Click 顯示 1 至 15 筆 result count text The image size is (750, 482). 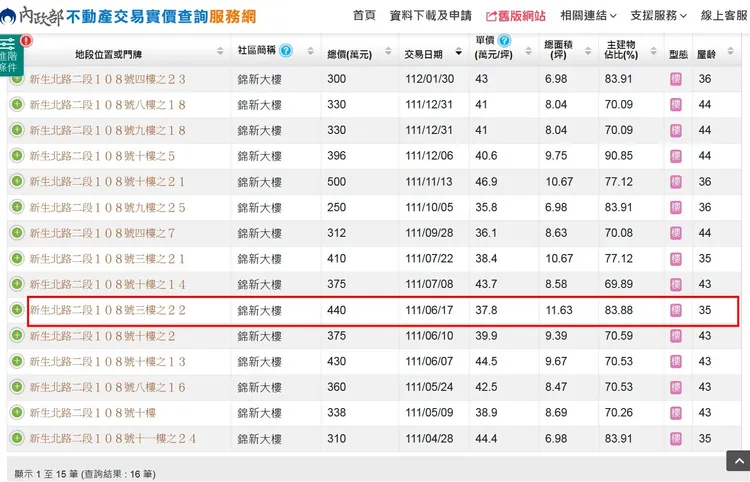[x=85, y=474]
